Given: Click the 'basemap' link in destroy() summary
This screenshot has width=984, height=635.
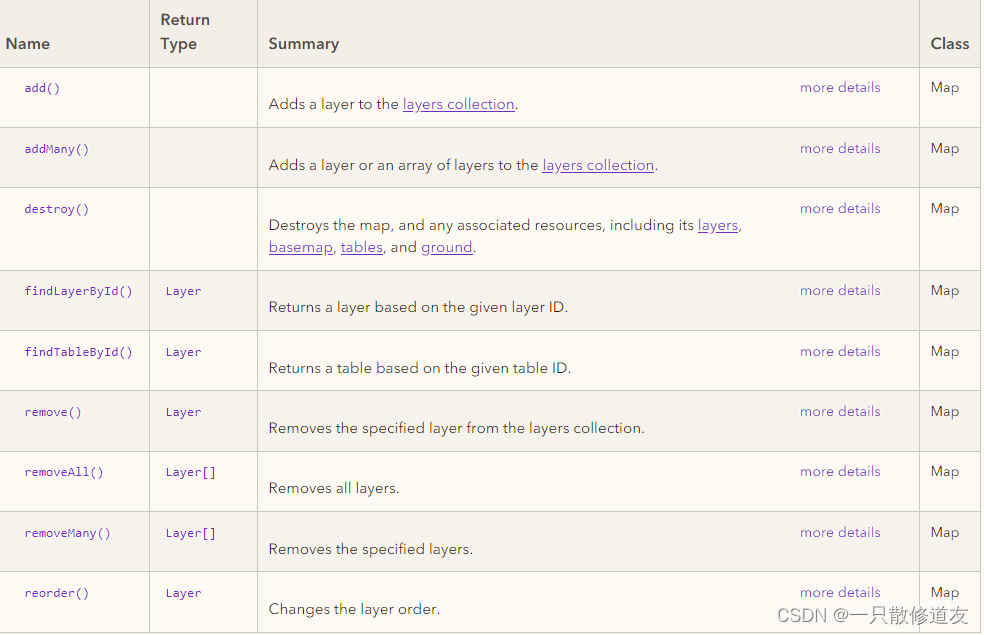Looking at the screenshot, I should (x=300, y=247).
